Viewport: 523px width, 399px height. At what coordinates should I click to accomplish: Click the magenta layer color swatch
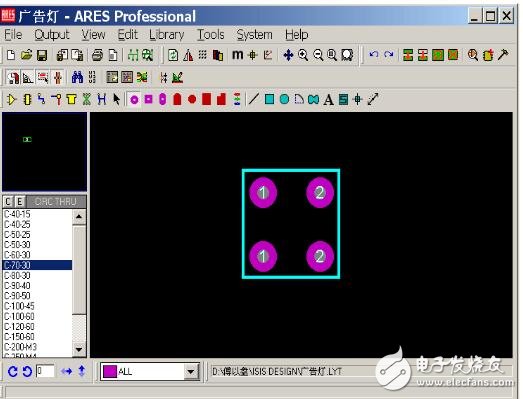[x=110, y=371]
